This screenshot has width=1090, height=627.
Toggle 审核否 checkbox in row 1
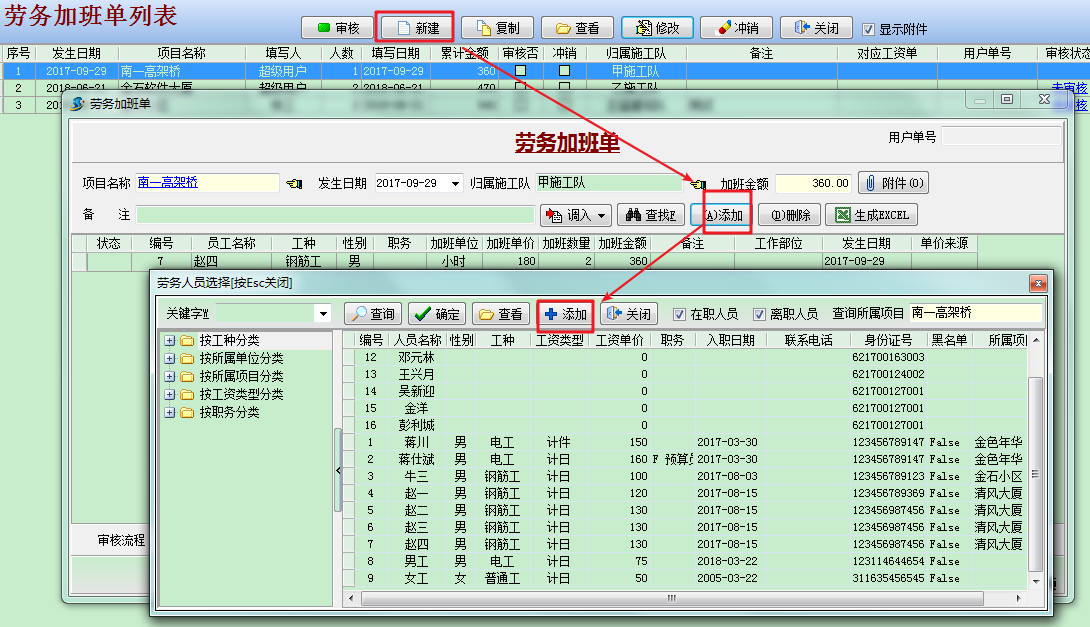click(520, 71)
